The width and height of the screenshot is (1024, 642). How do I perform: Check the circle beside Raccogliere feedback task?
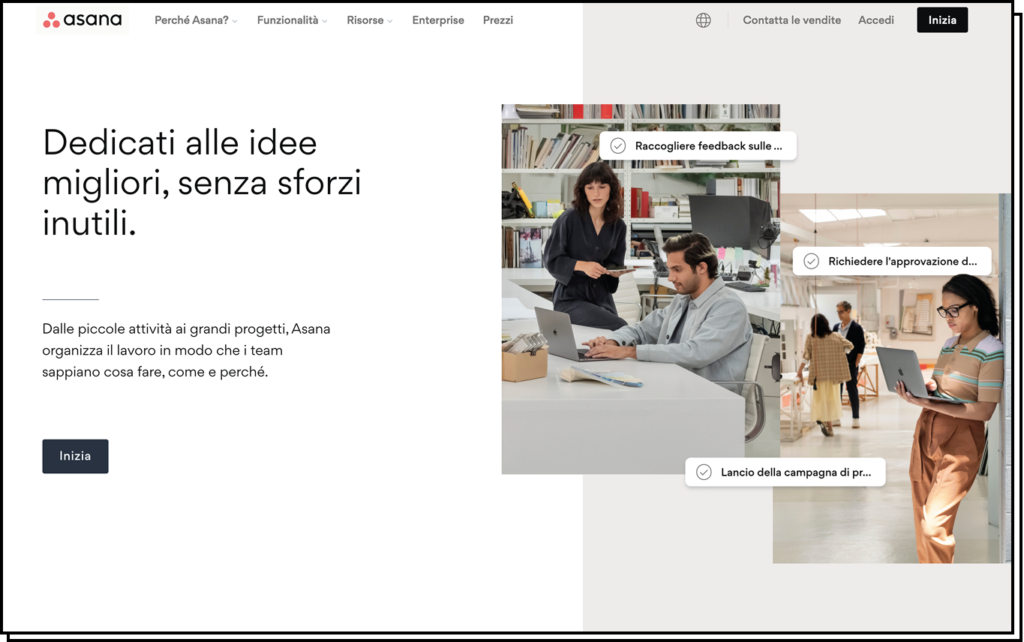pos(618,146)
